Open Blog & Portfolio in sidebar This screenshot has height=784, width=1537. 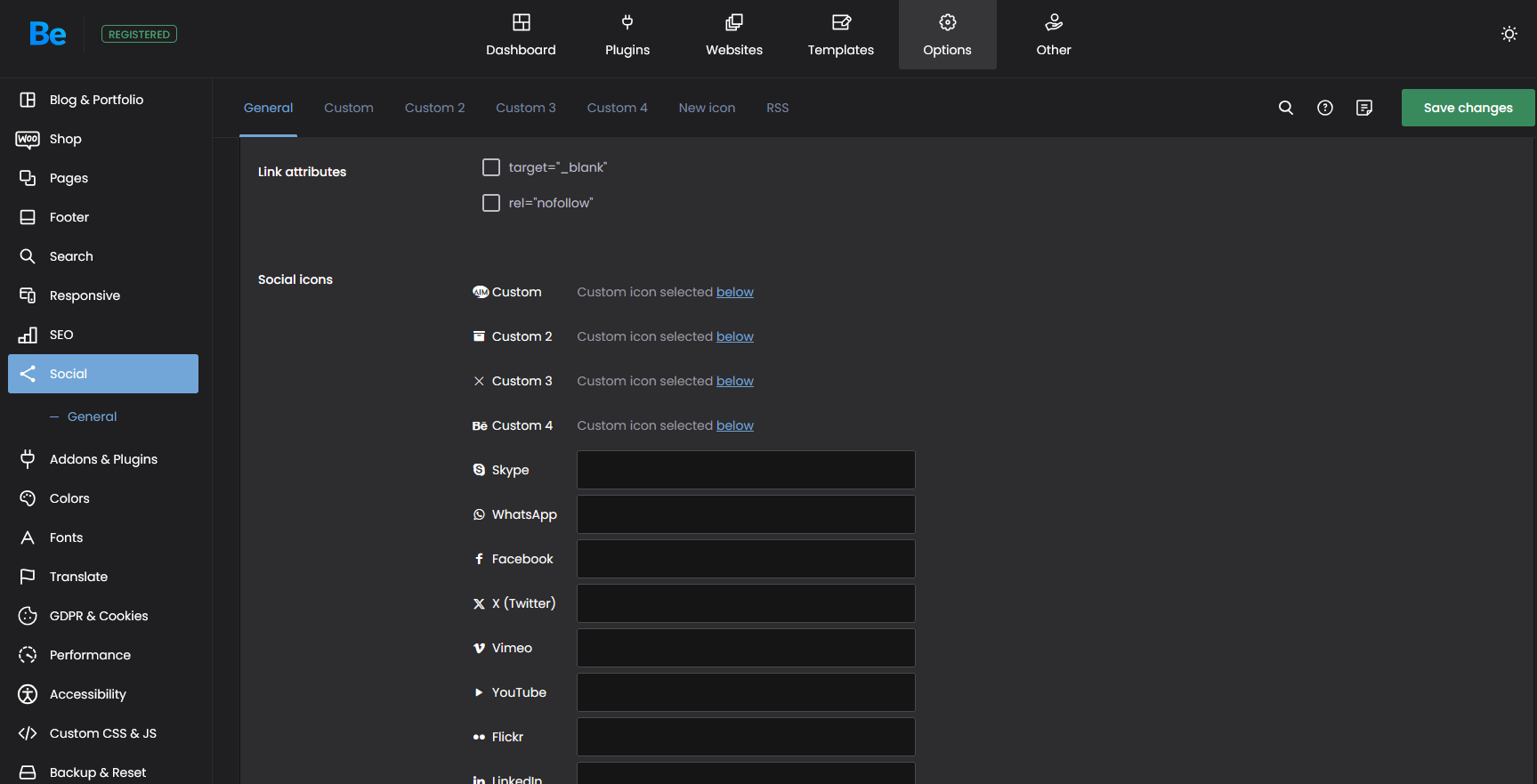point(103,100)
